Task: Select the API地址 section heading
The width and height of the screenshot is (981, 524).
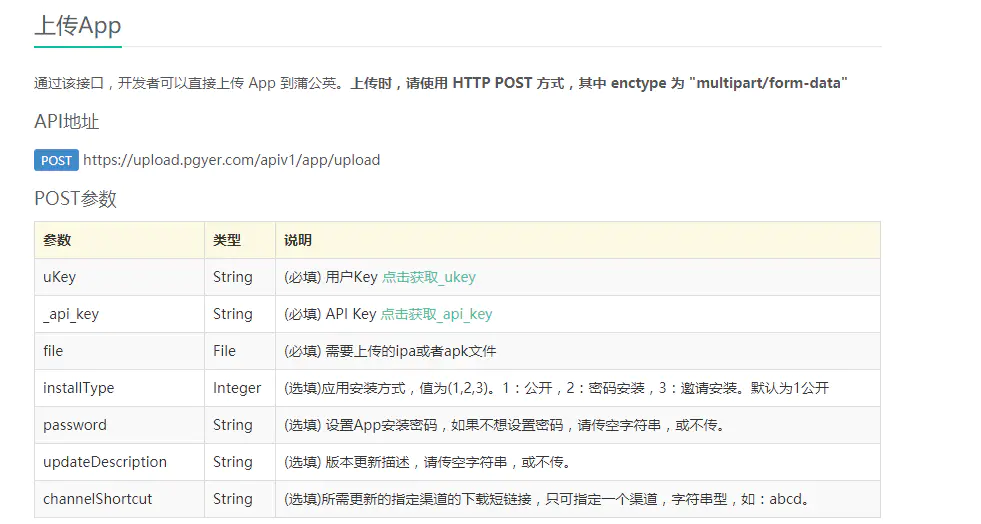Action: tap(66, 121)
